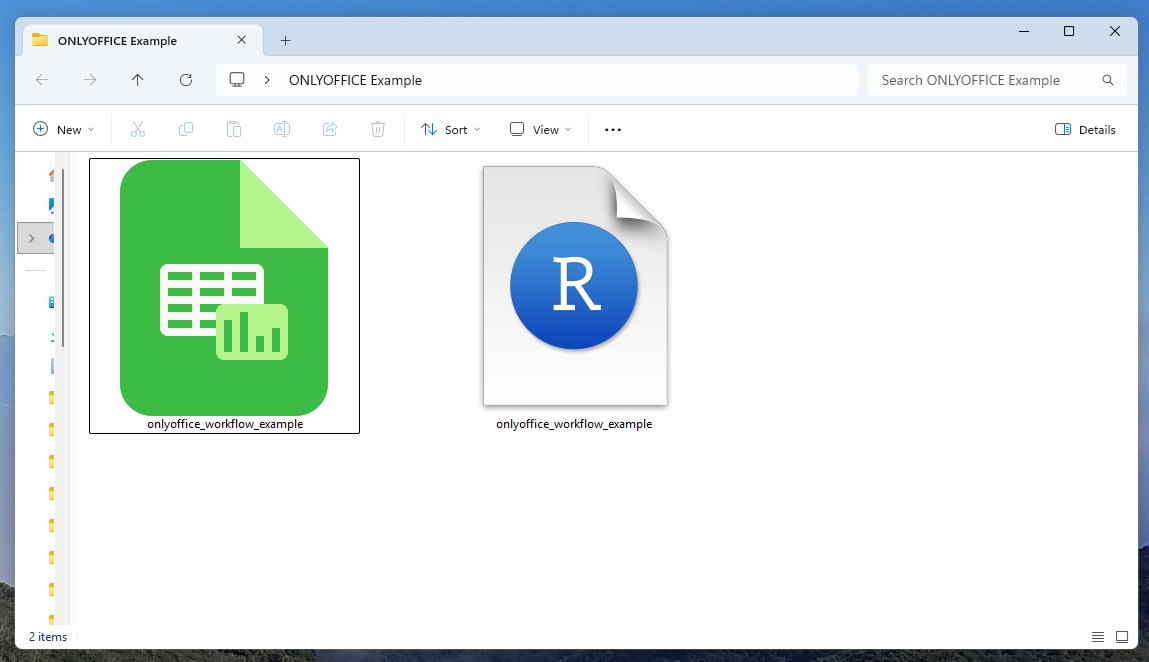This screenshot has width=1149, height=662.
Task: Open the Sort dropdown menu
Action: pyautogui.click(x=451, y=129)
